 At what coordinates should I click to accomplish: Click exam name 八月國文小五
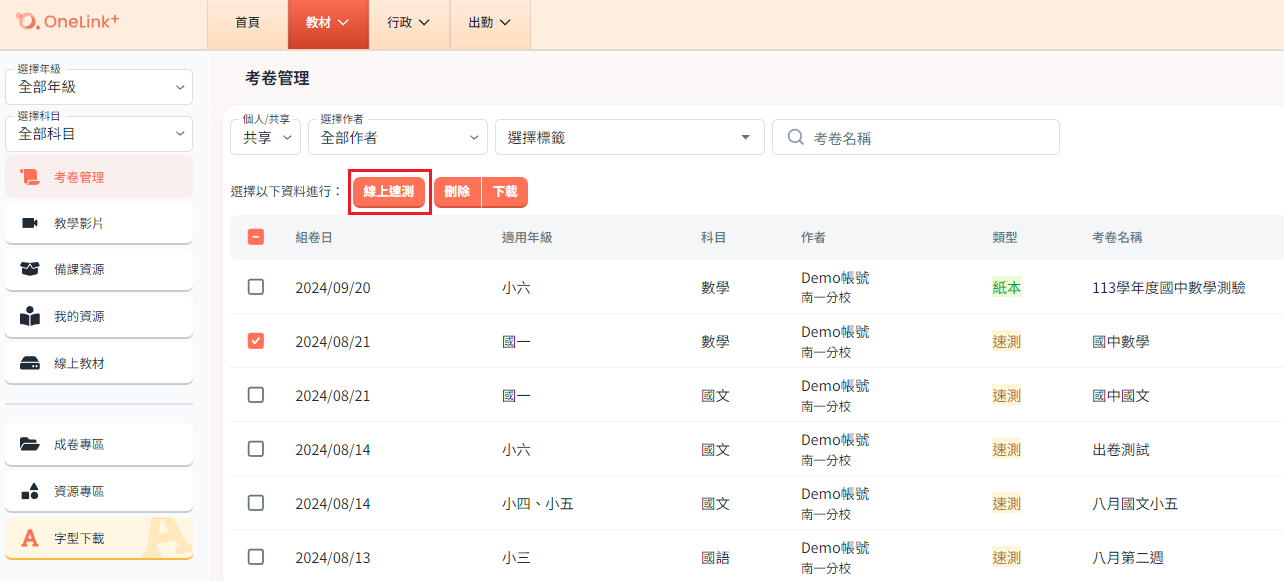[x=1135, y=503]
